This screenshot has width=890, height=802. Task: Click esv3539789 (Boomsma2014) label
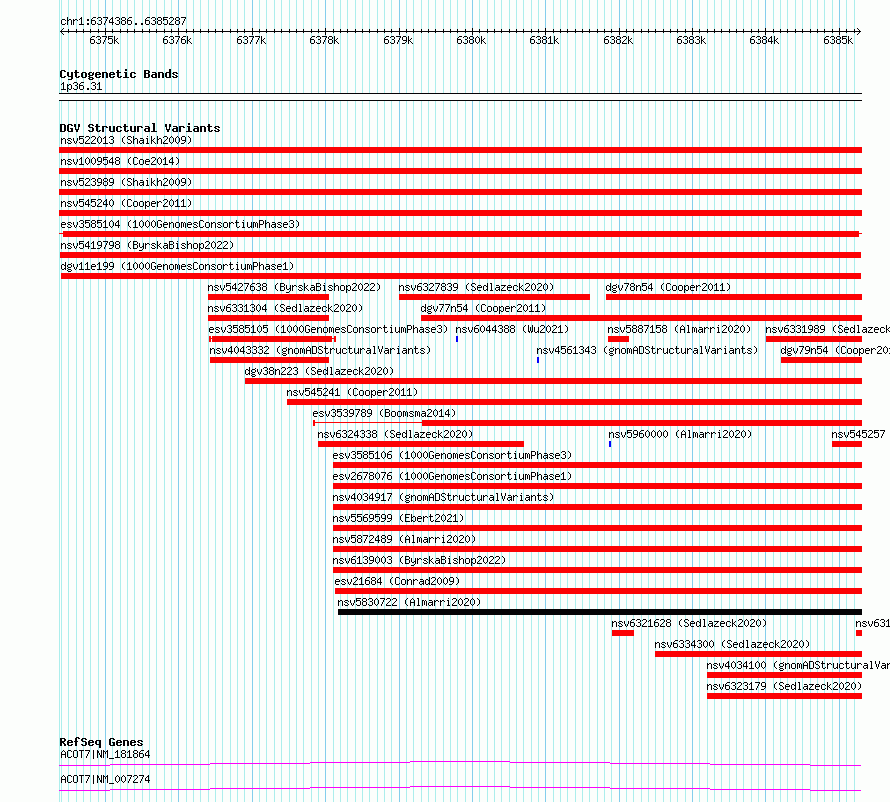(384, 413)
